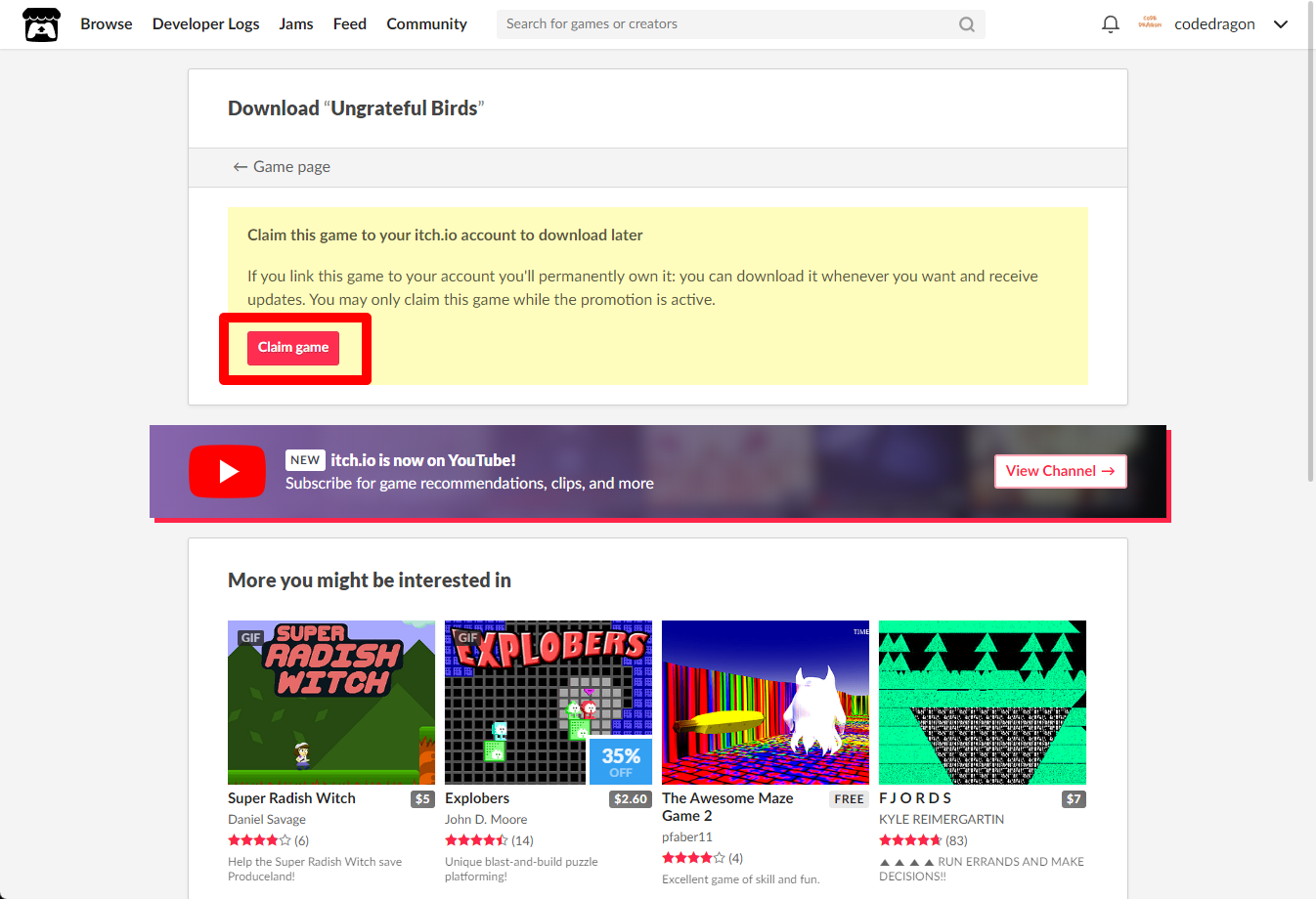Click the YouTube play logo
The image size is (1316, 899).
[x=227, y=471]
